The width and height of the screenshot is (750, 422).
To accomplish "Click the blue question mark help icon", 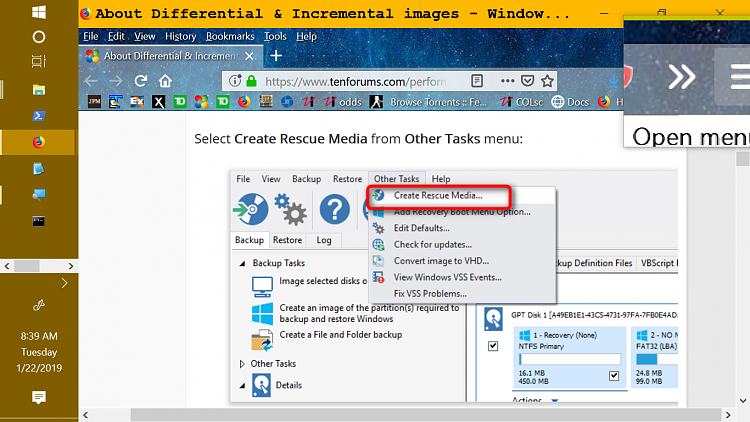I will coord(334,209).
